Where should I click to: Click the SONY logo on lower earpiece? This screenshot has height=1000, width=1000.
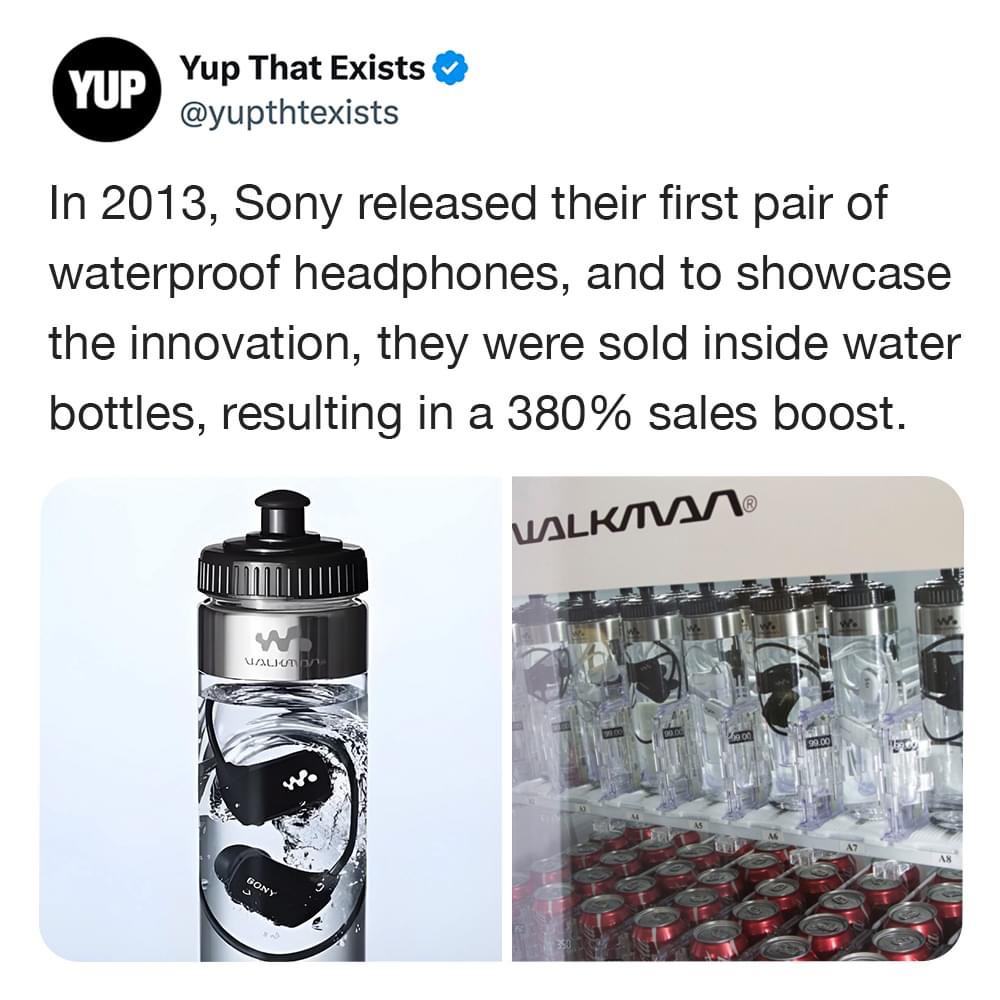(x=262, y=886)
